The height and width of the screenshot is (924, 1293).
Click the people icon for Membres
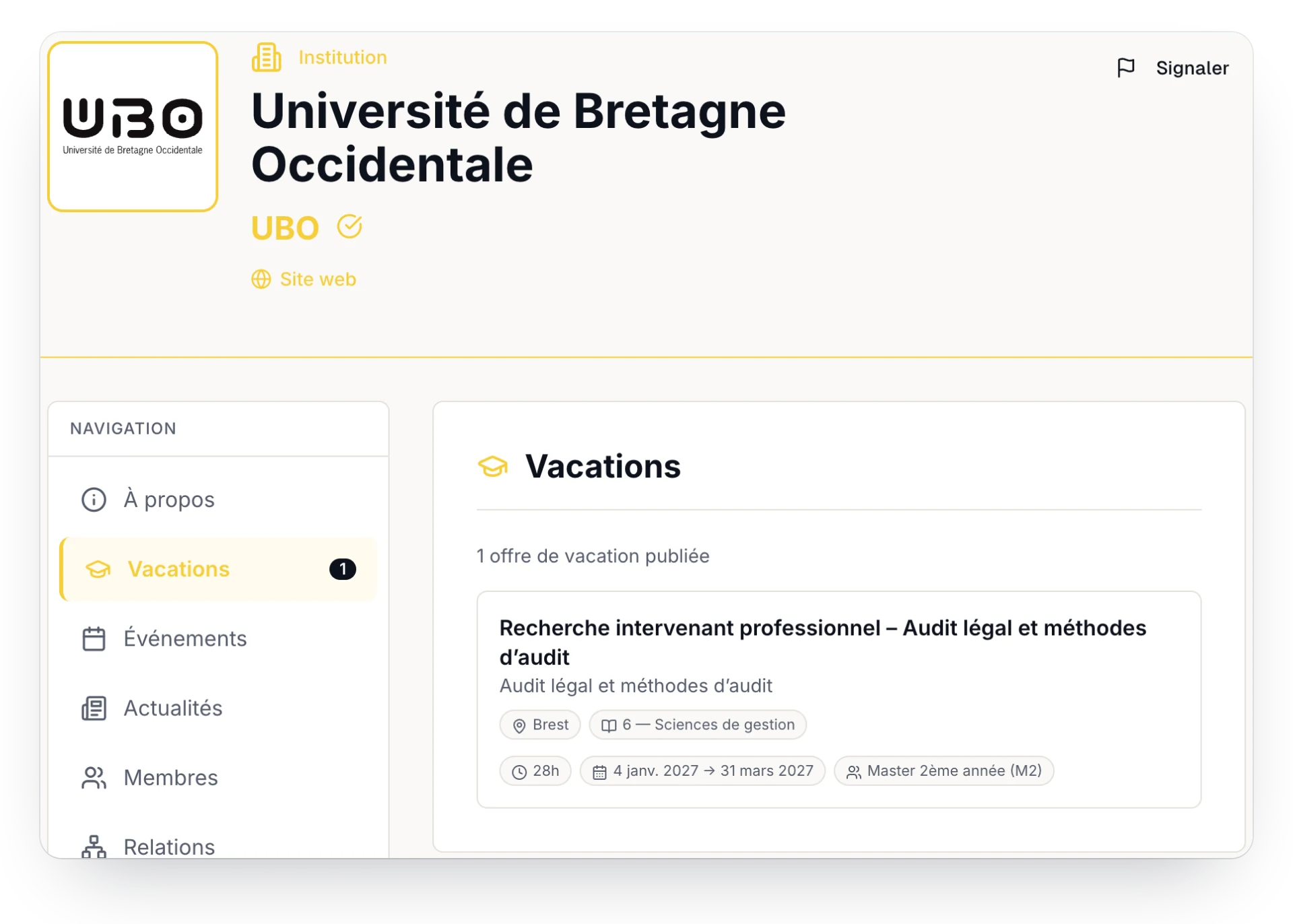tap(94, 778)
